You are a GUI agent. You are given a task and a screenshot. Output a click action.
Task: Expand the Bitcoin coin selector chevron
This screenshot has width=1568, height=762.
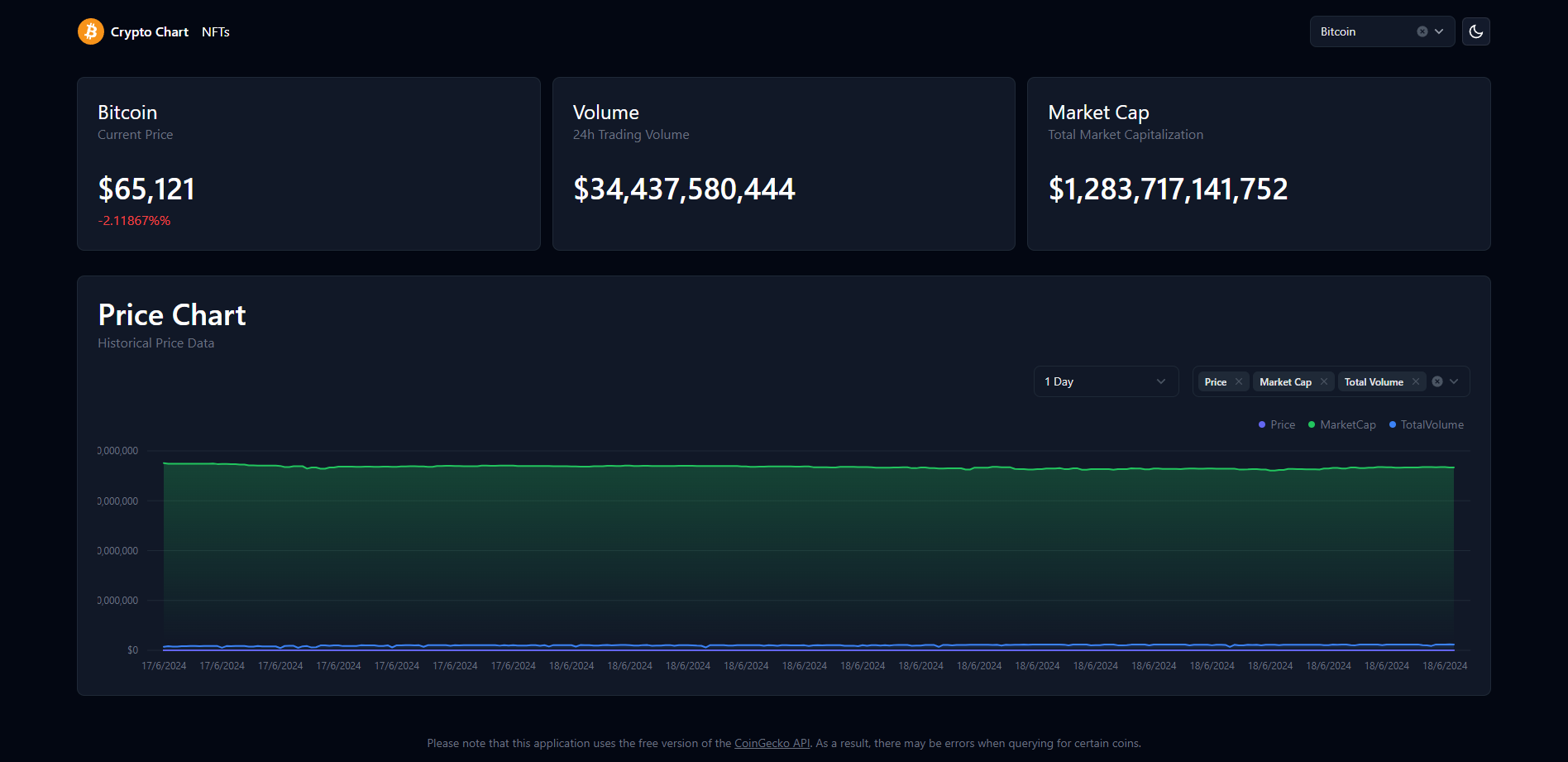tap(1439, 31)
